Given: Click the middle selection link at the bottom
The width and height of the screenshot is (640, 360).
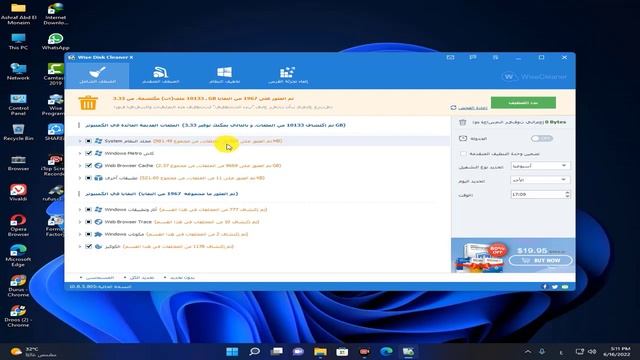Looking at the screenshot, I should tap(142, 278).
